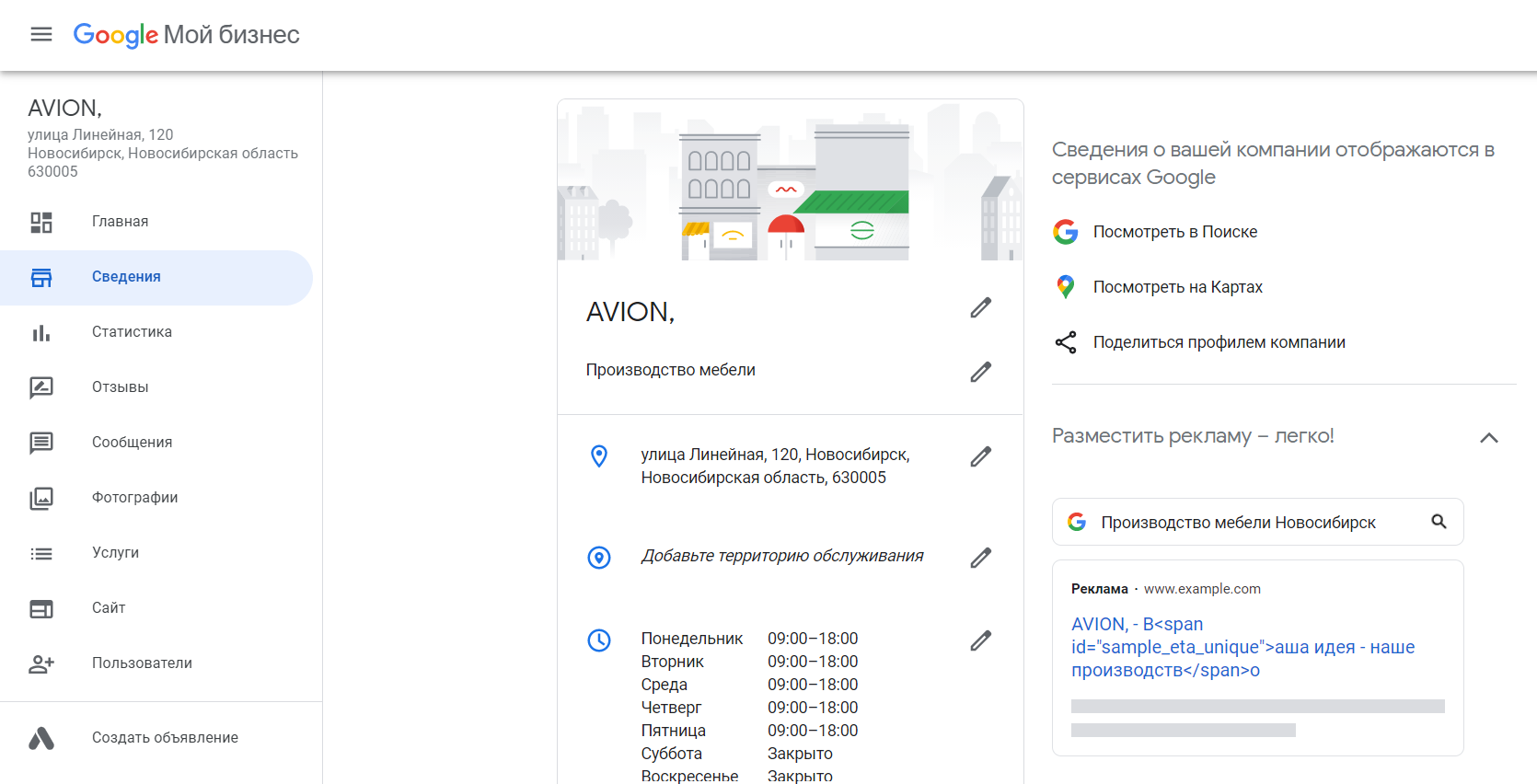1537x784 pixels.
Task: Click the Главная dashboard icon
Action: 41,222
